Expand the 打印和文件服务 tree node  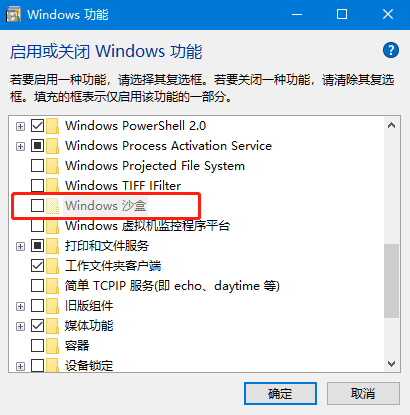(x=20, y=246)
